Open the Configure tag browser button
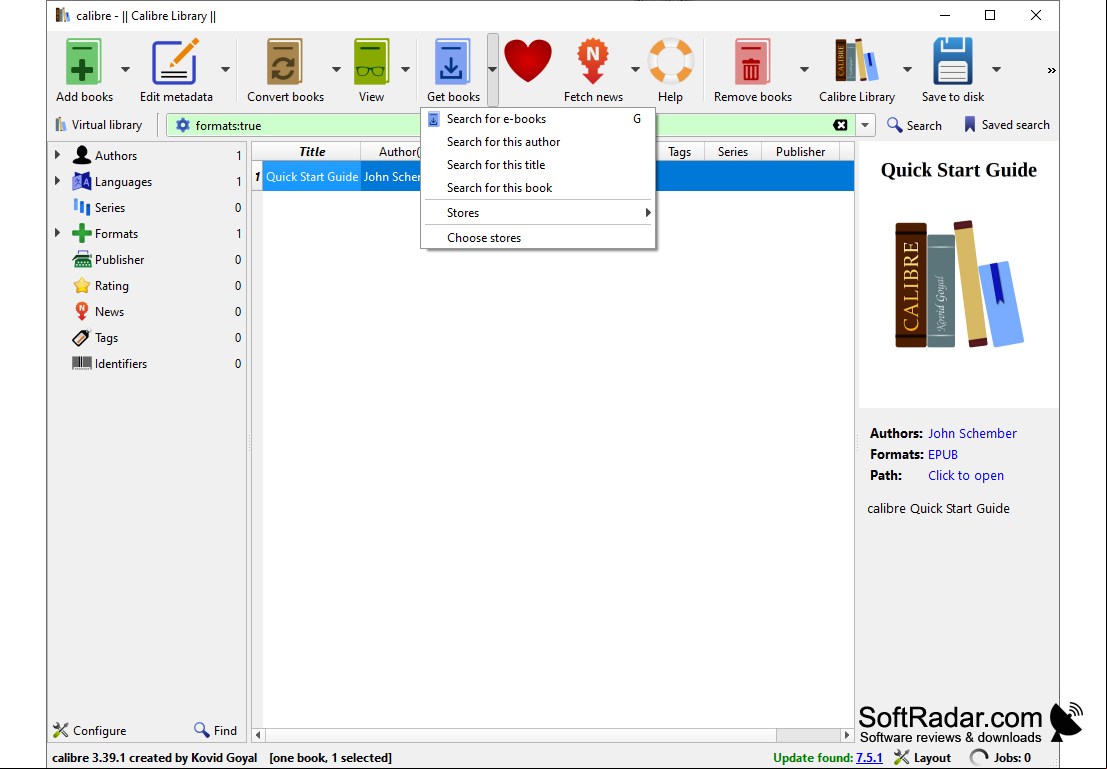Viewport: 1107px width, 769px height. 90,730
